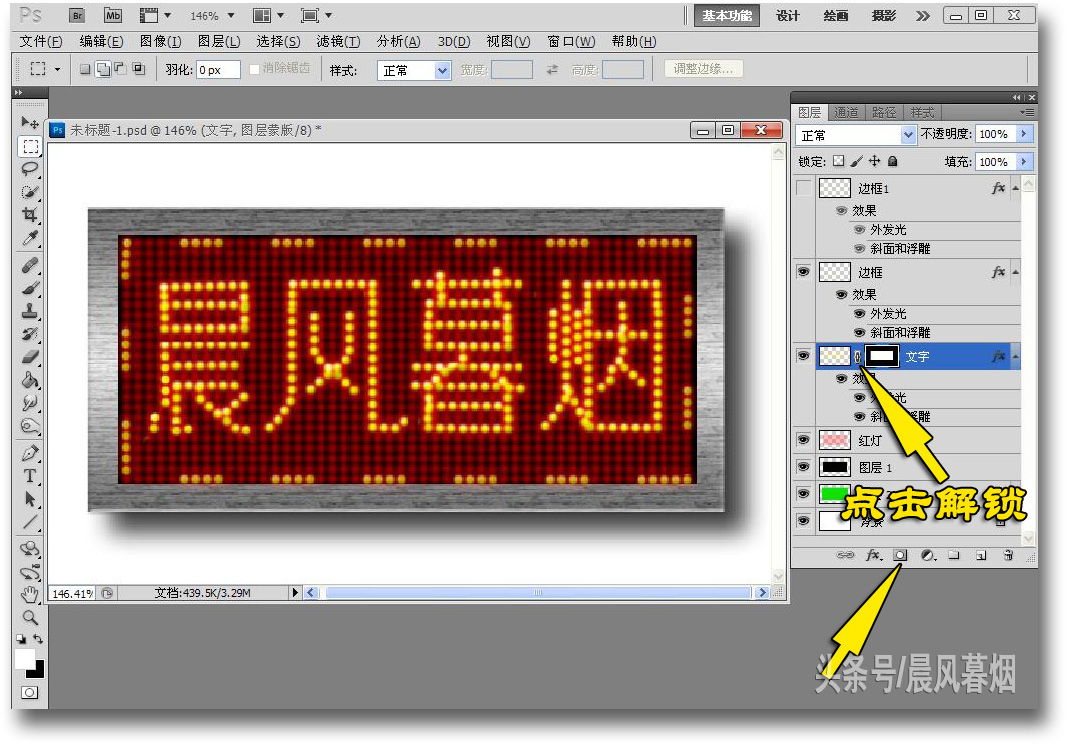This screenshot has height=746, width=1078.
Task: Open the 滤镜 menu
Action: pyautogui.click(x=338, y=41)
